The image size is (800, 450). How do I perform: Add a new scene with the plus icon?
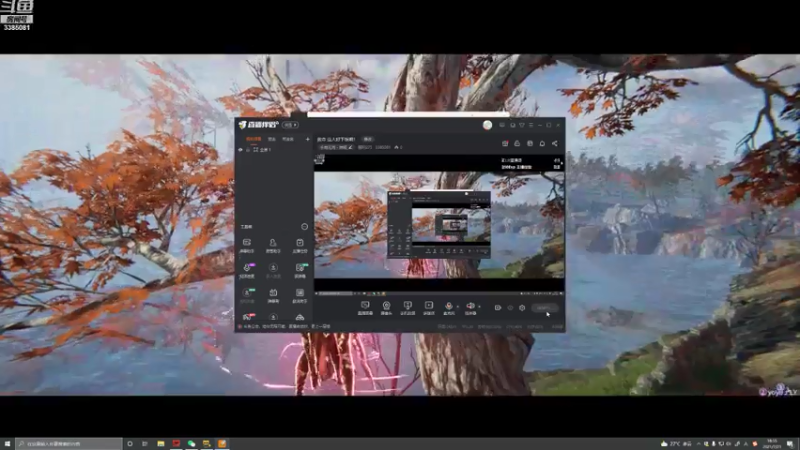tap(307, 139)
